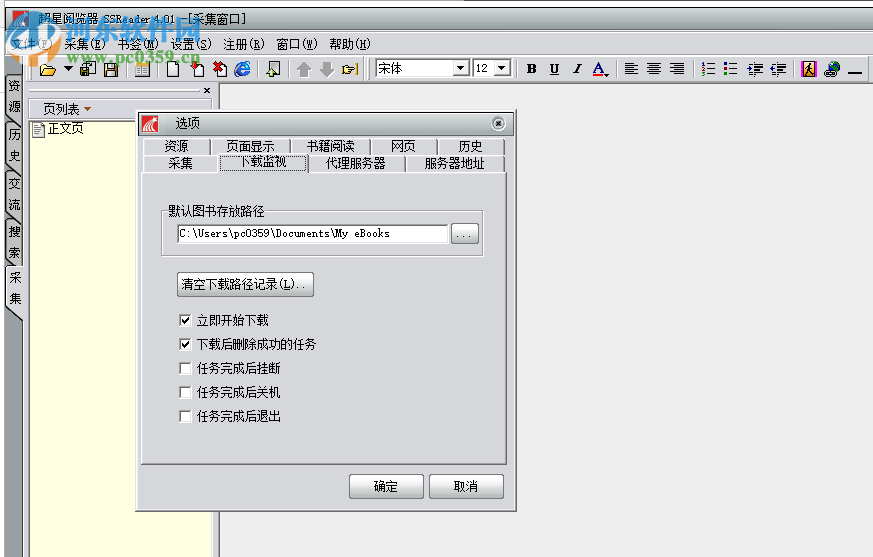Switch to the 代理服务器 tab
Image resolution: width=873 pixels, height=557 pixels.
[x=356, y=163]
